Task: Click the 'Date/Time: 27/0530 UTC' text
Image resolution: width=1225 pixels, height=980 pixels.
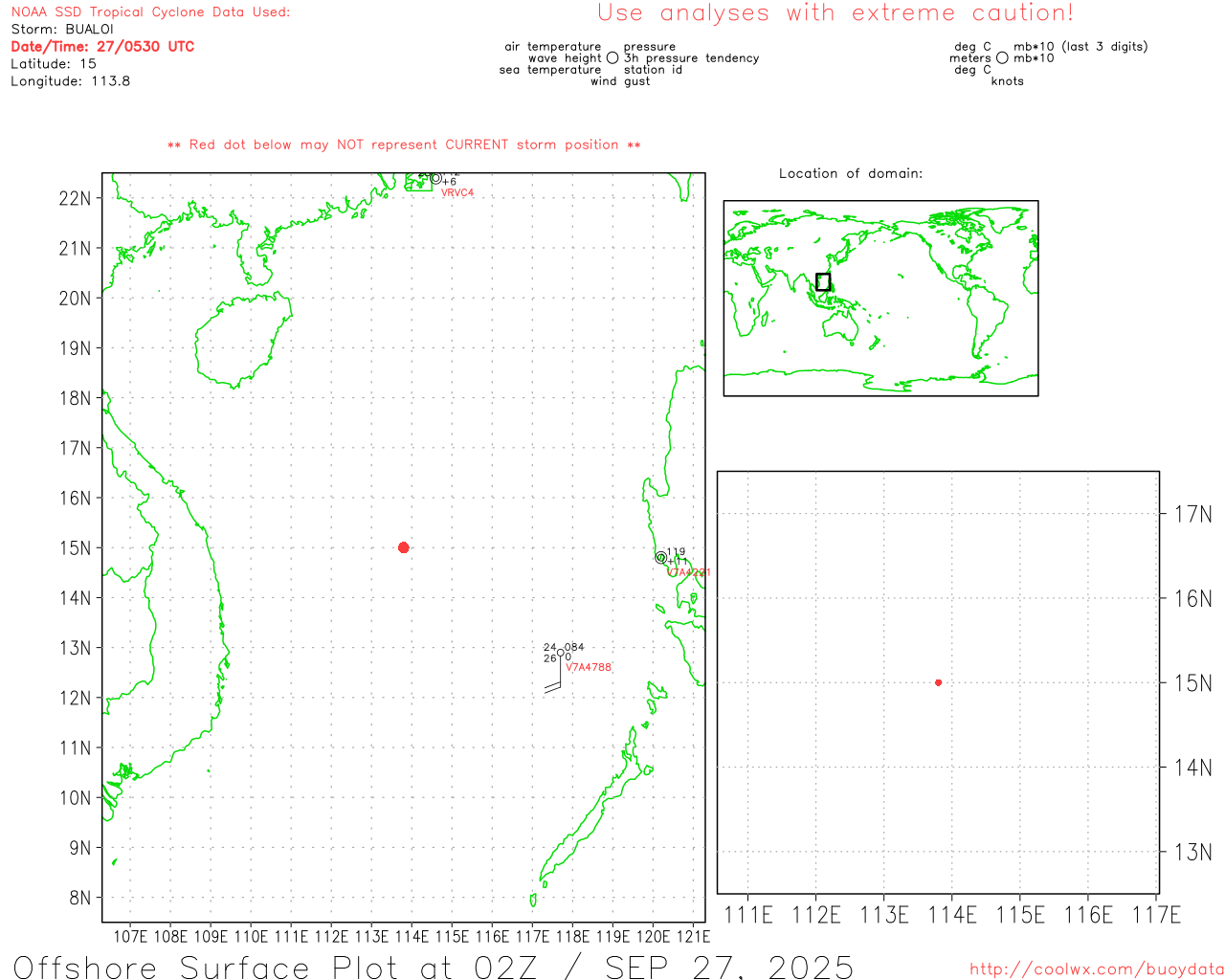Action: (102, 47)
